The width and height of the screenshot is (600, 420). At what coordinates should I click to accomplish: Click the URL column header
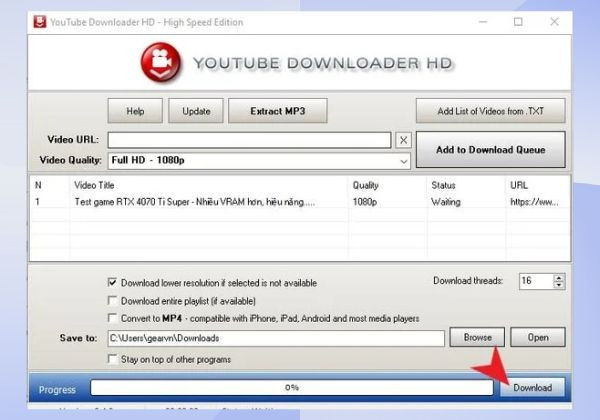[519, 185]
